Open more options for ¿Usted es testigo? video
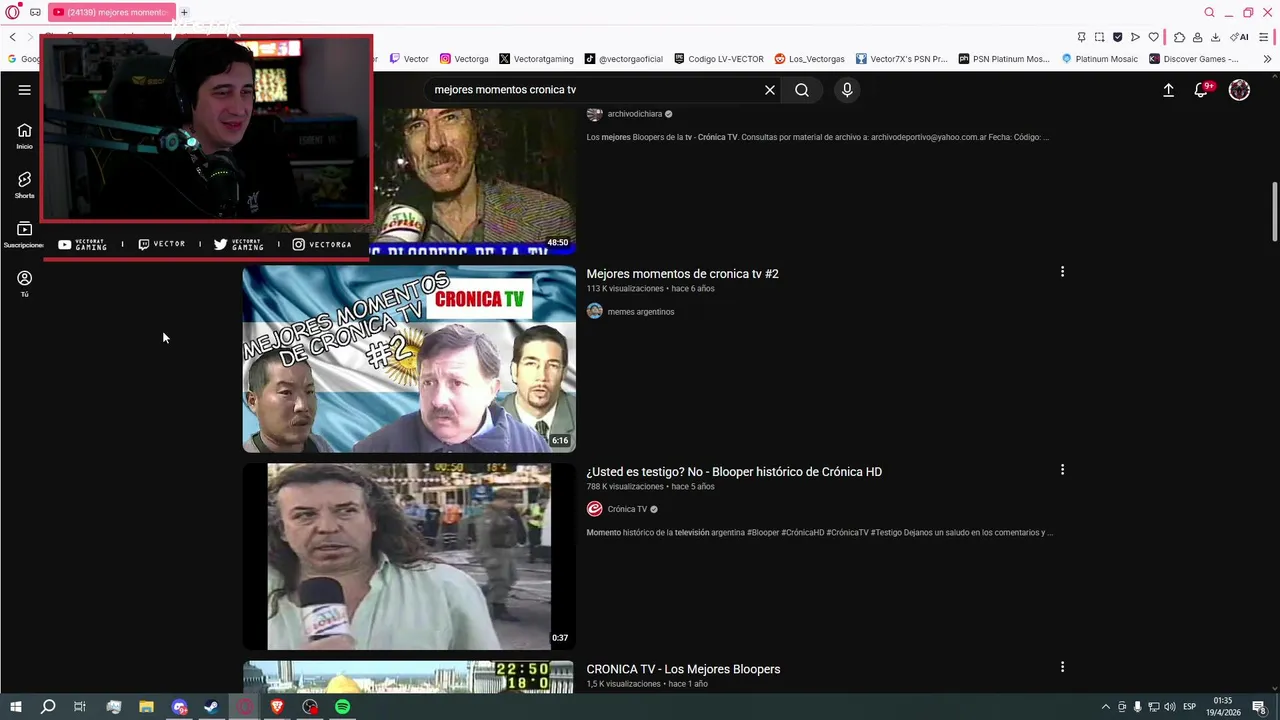The height and width of the screenshot is (720, 1280). click(1062, 470)
